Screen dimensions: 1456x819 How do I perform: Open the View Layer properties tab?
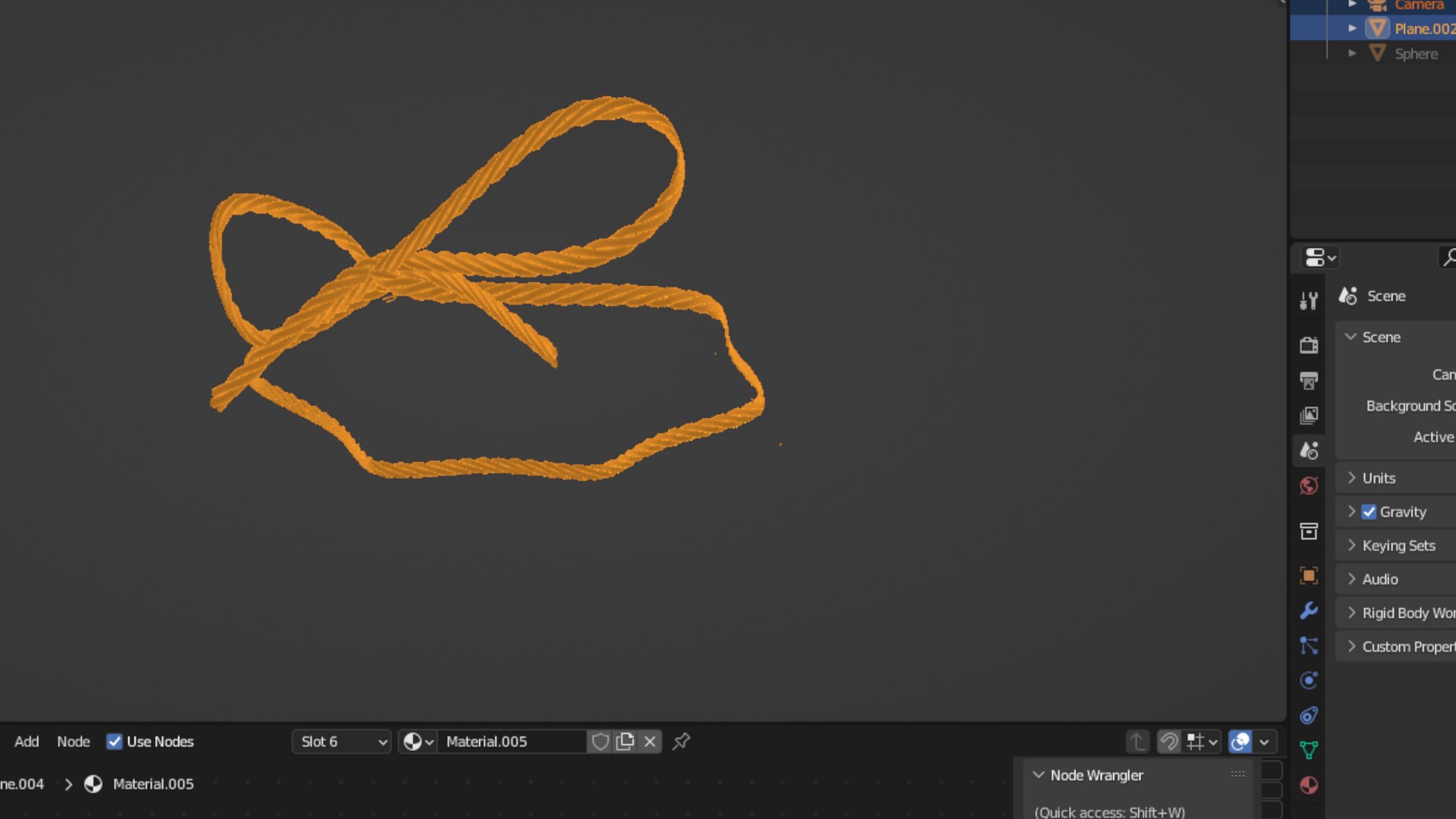tap(1308, 416)
